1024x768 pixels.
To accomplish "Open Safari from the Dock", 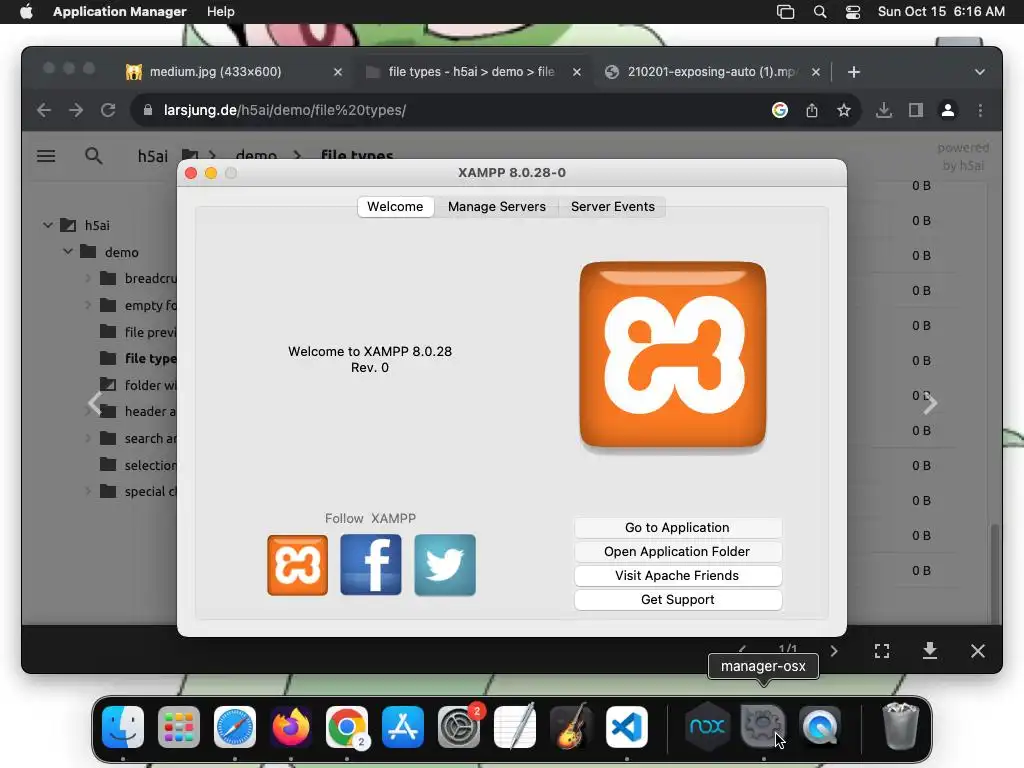I will [x=234, y=727].
